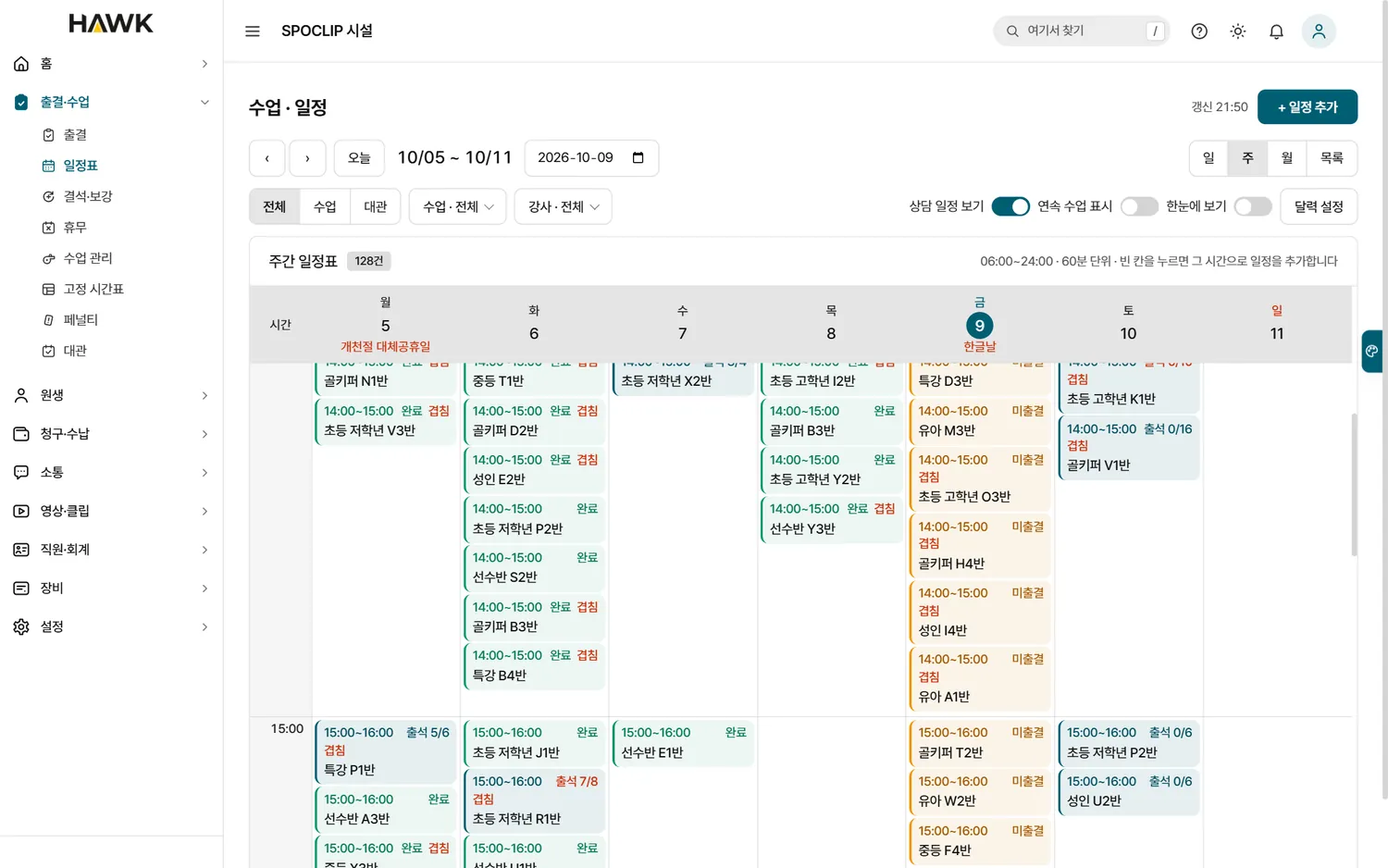Click the 소통 chat bubble icon
This screenshot has height=868, width=1388.
(x=21, y=473)
